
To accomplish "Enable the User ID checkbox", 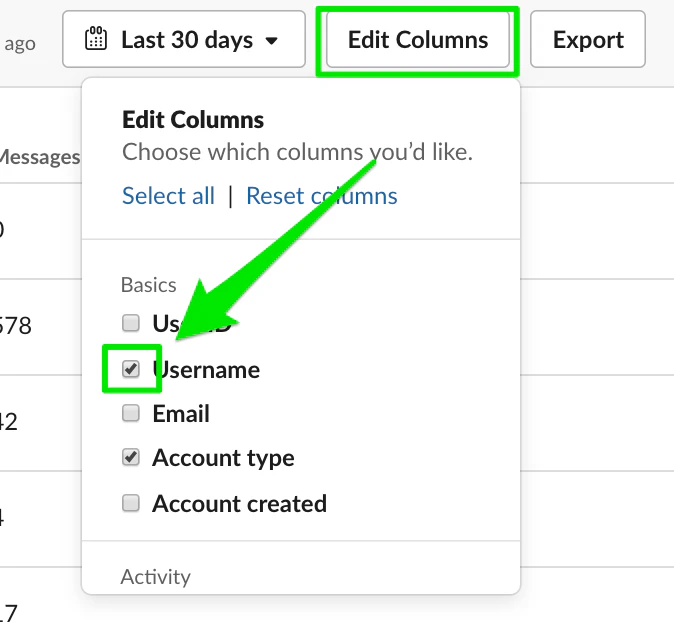I will pyautogui.click(x=131, y=323).
